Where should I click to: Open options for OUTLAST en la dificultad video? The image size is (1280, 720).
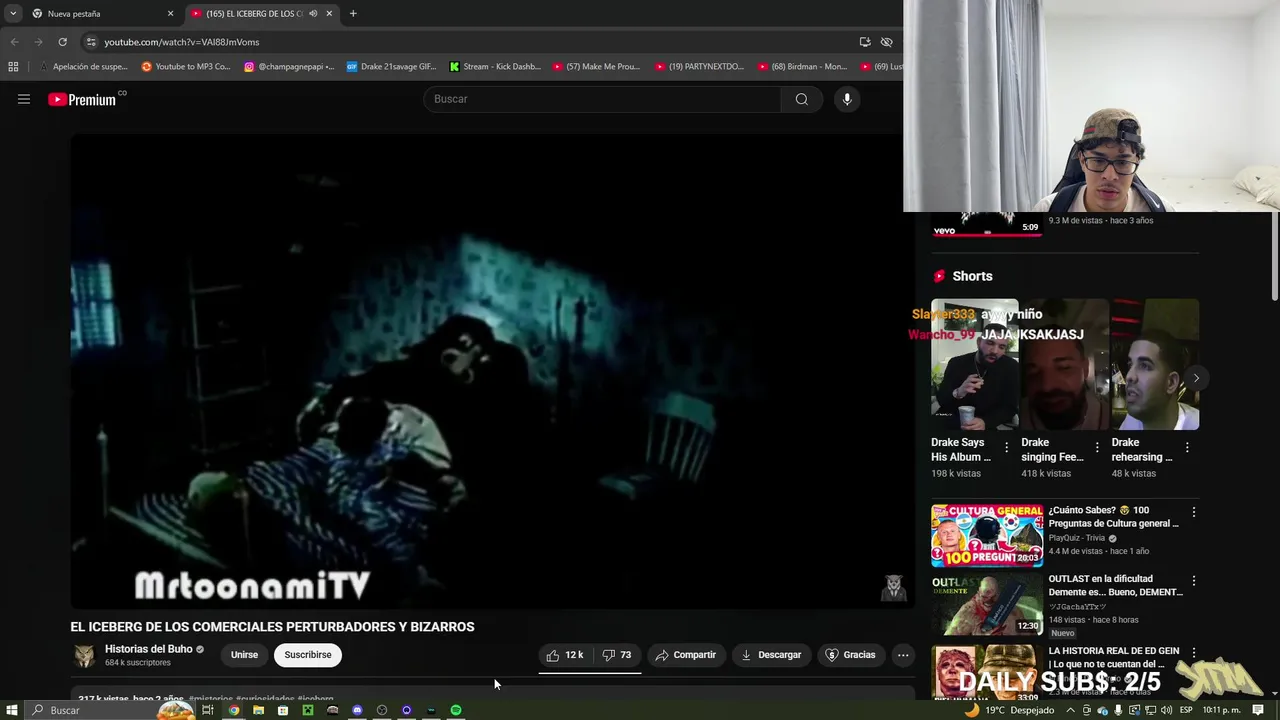[1193, 581]
